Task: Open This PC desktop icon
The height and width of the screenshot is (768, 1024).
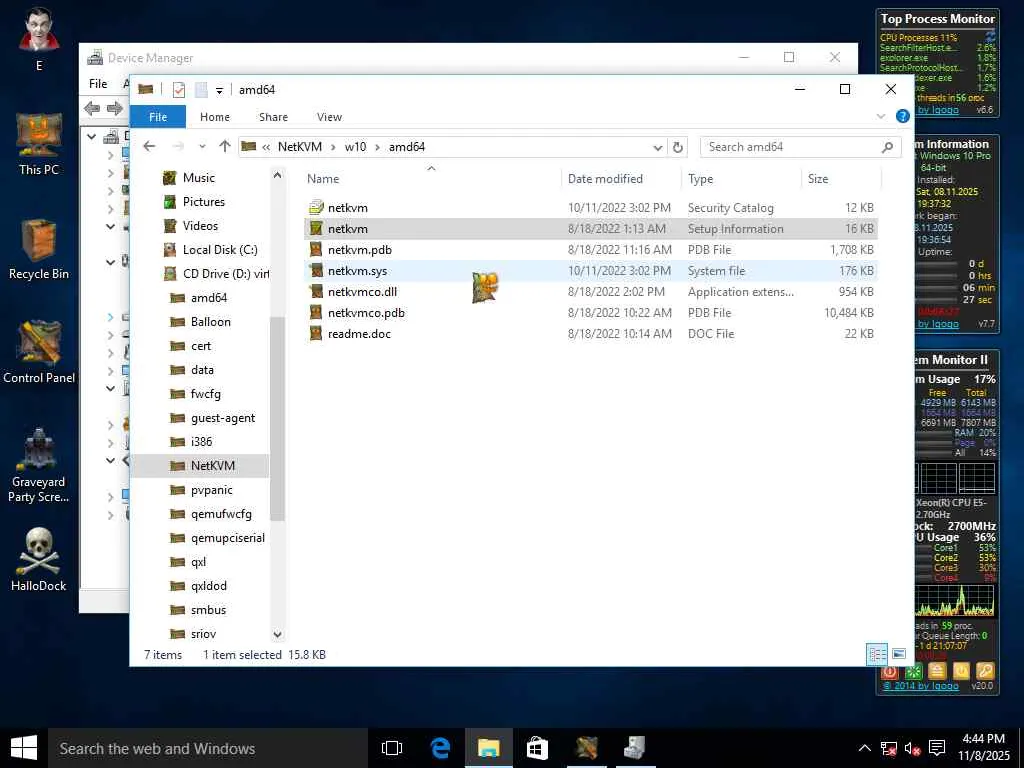Action: [39, 144]
